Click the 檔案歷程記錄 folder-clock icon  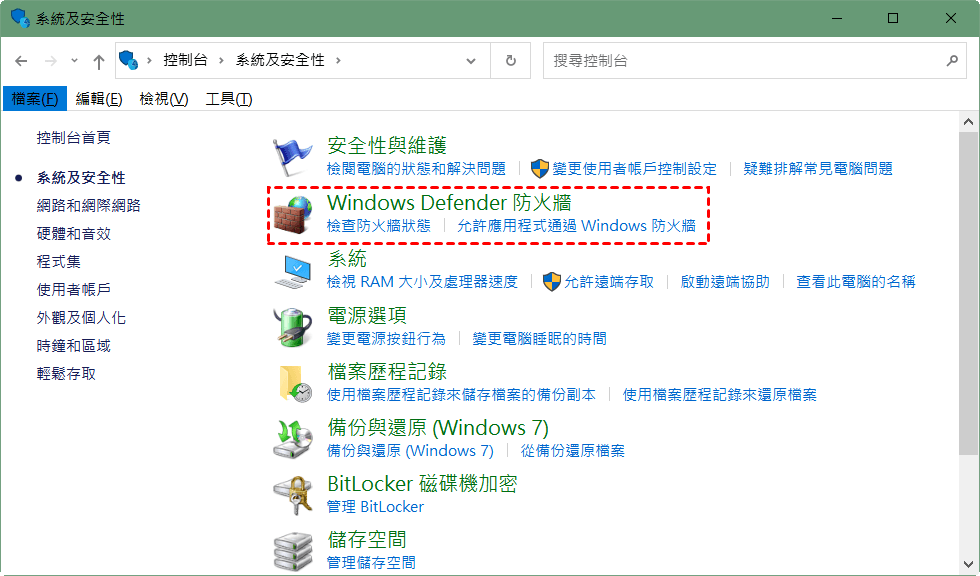(295, 383)
